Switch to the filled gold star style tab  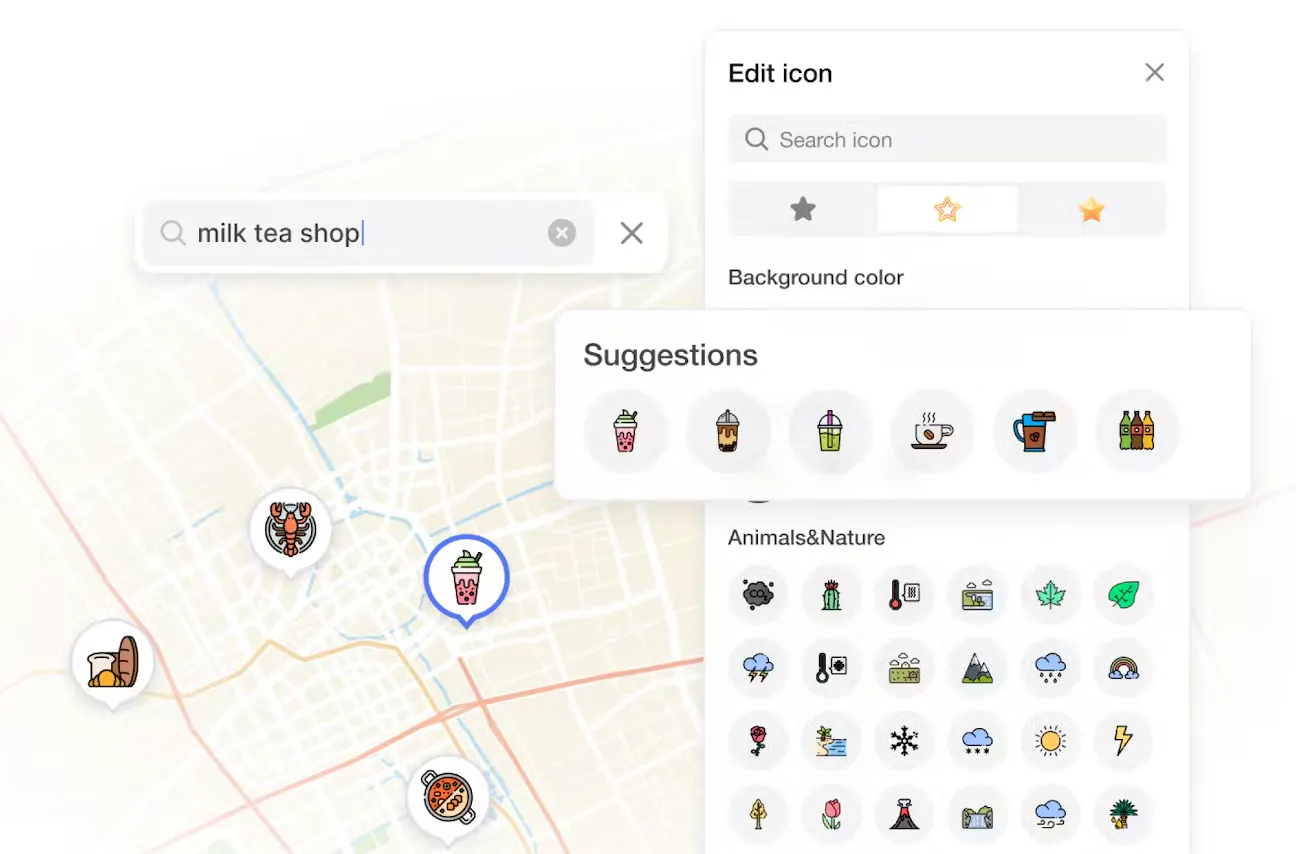click(x=1091, y=209)
